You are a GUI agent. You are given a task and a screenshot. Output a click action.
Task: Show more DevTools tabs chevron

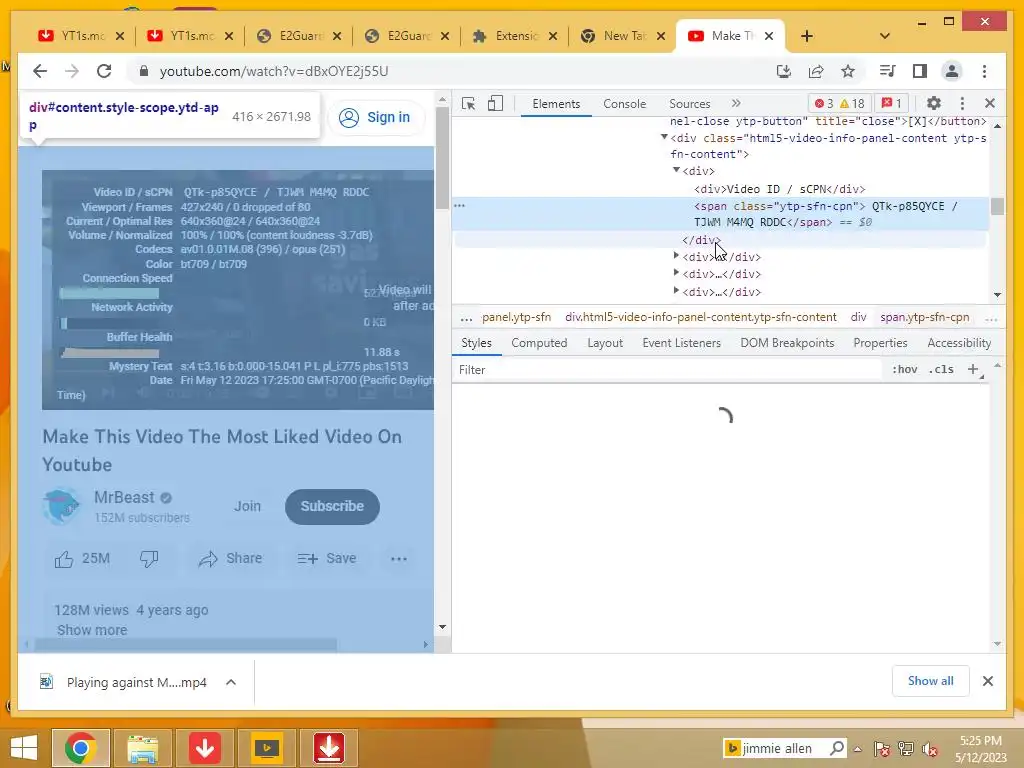736,103
